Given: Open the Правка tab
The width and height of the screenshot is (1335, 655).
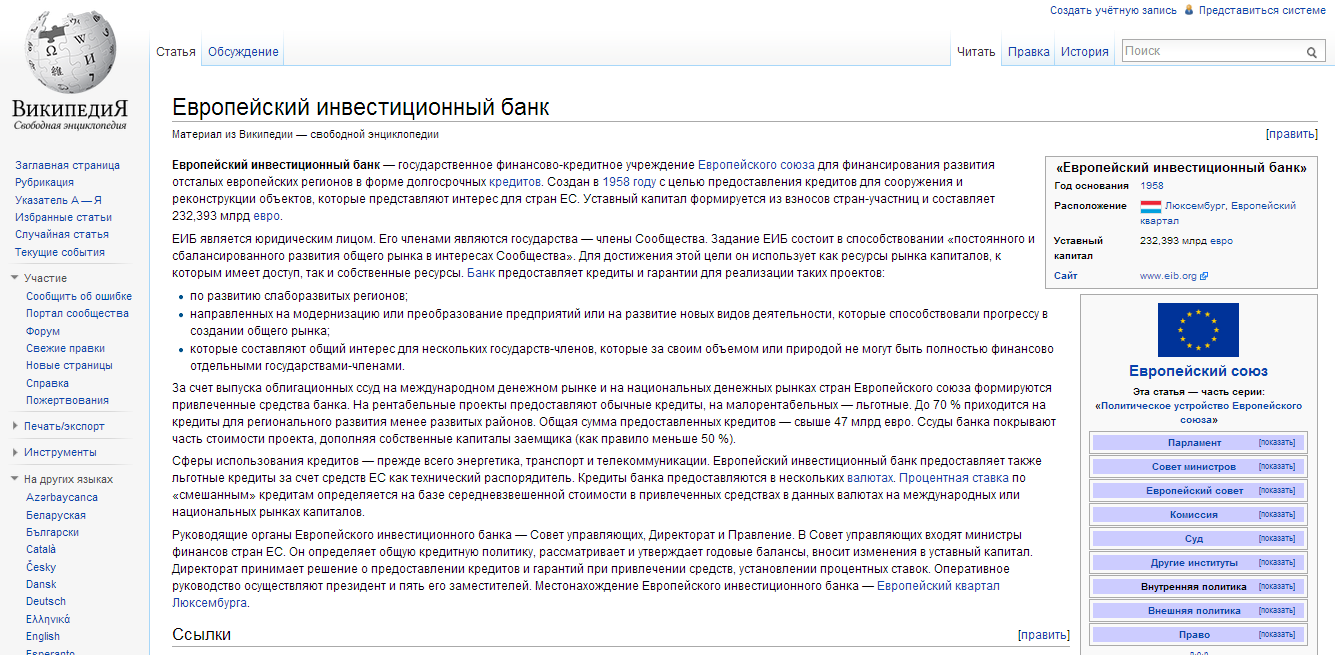Looking at the screenshot, I should [1029, 52].
